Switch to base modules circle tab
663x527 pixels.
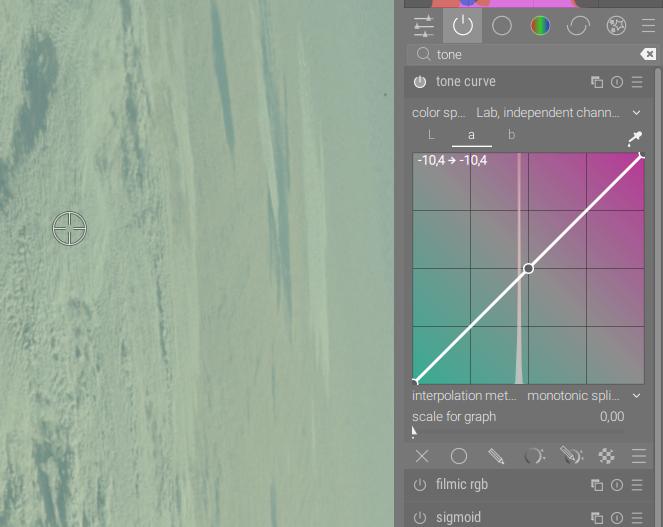[x=501, y=26]
